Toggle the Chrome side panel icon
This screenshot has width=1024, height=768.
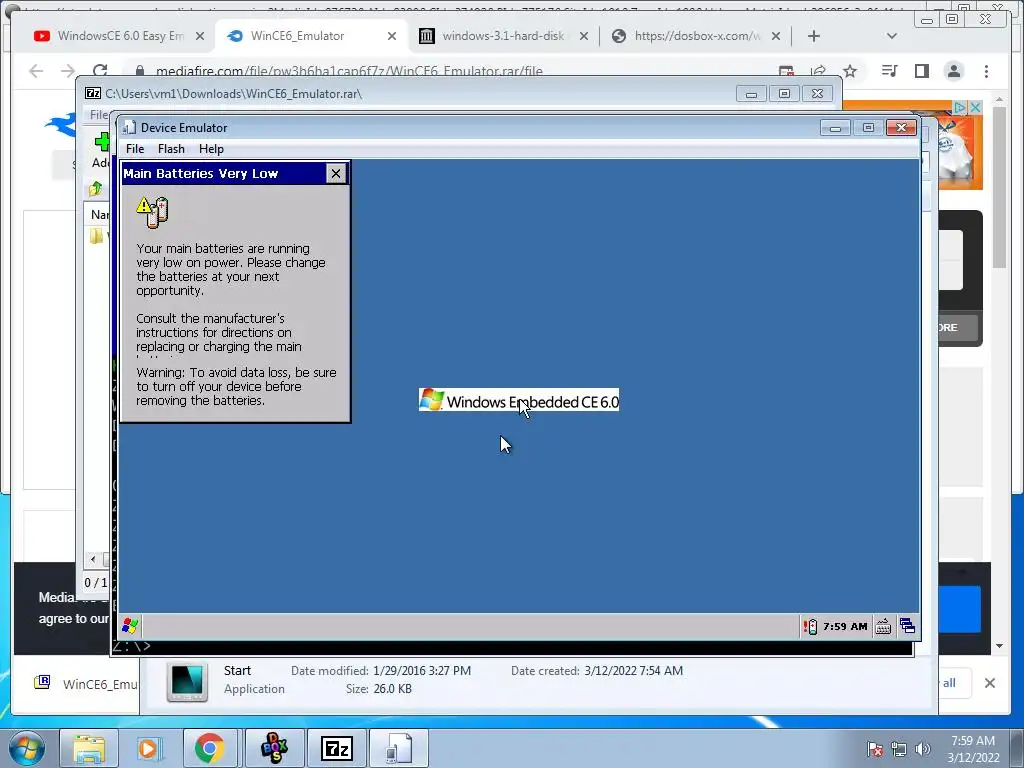point(921,71)
